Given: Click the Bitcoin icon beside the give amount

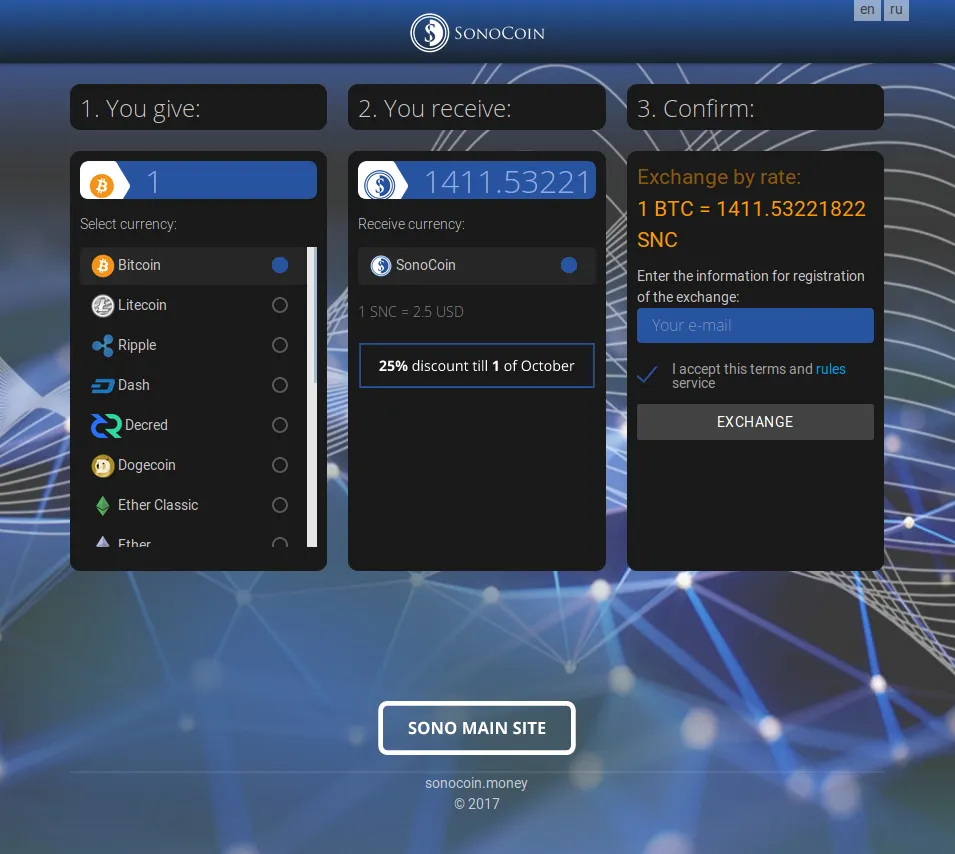Looking at the screenshot, I should click(x=102, y=185).
